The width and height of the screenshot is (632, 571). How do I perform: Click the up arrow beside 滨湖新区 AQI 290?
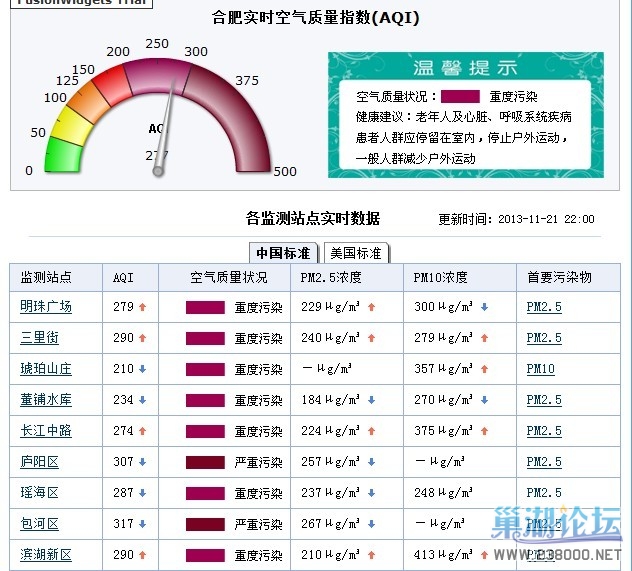coord(142,555)
